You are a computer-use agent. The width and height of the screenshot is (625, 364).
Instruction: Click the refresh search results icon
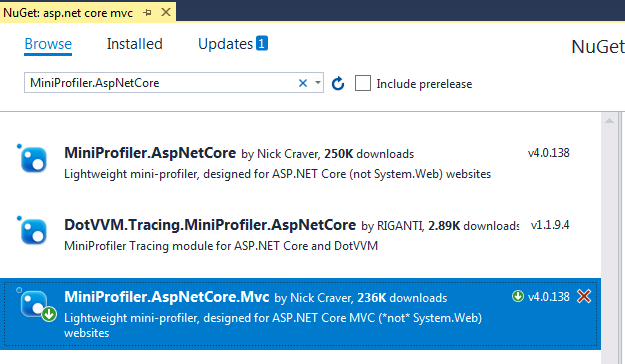point(338,83)
